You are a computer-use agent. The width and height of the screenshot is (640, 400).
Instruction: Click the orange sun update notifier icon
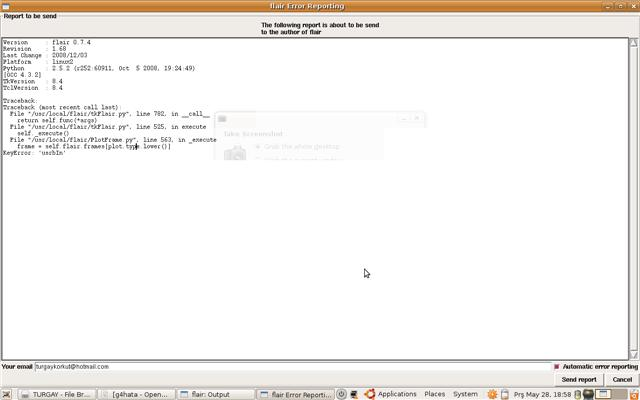pyautogui.click(x=492, y=394)
